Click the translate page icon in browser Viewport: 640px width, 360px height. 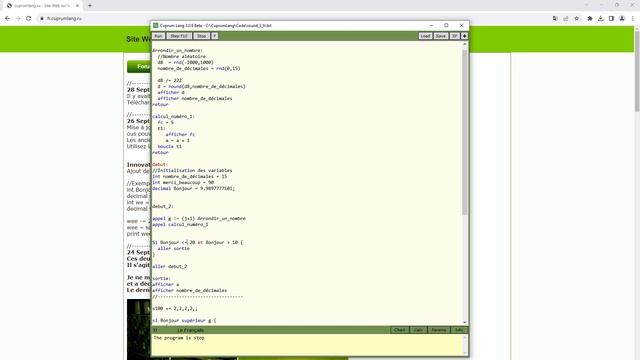click(x=555, y=18)
